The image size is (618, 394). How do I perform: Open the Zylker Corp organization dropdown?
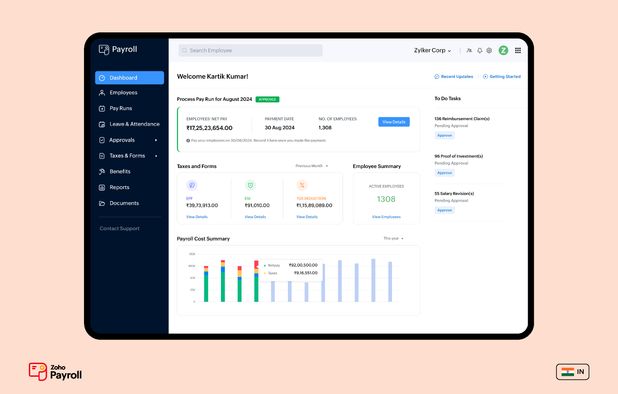pyautogui.click(x=432, y=50)
